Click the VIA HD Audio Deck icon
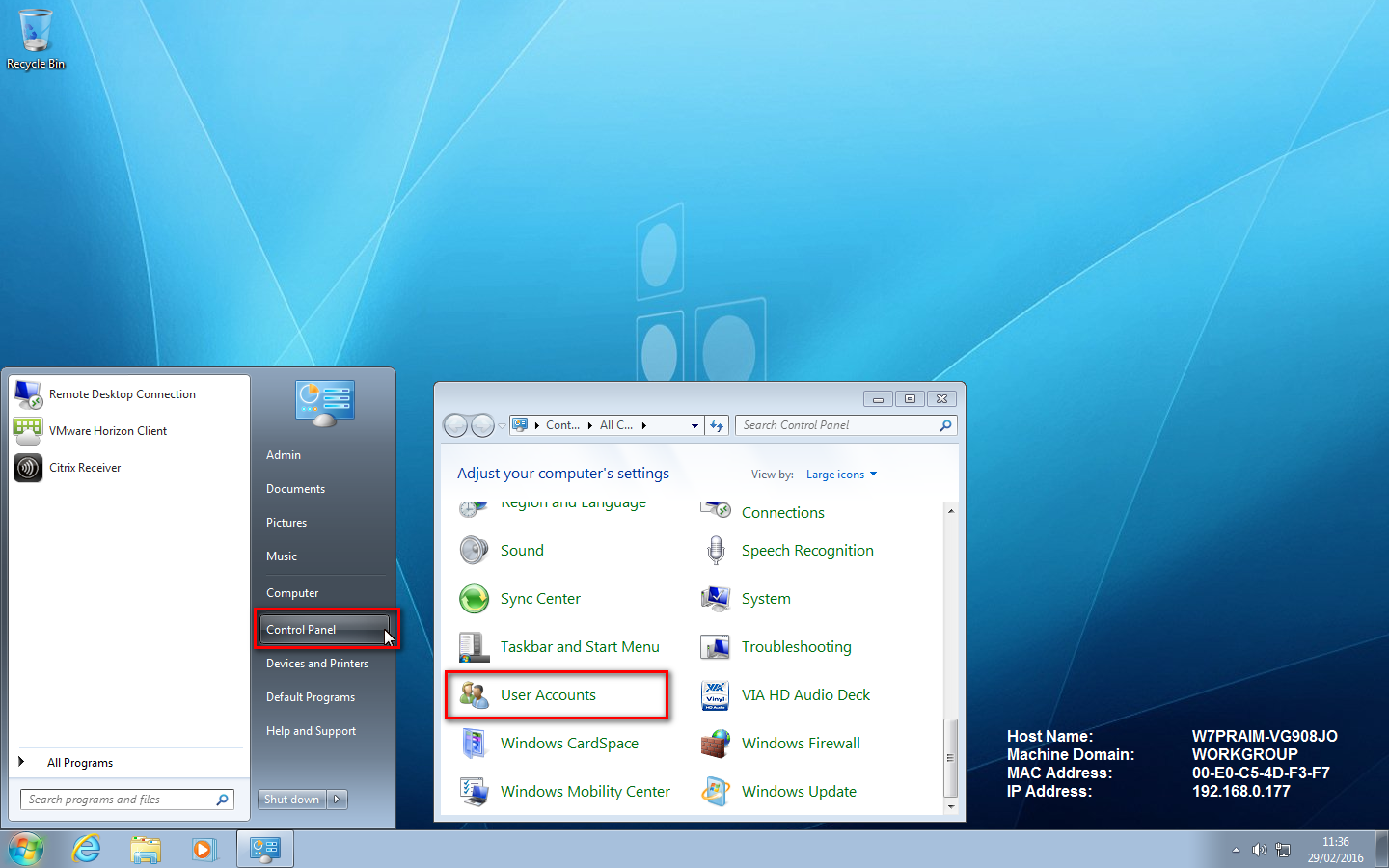The width and height of the screenshot is (1389, 868). click(x=715, y=694)
